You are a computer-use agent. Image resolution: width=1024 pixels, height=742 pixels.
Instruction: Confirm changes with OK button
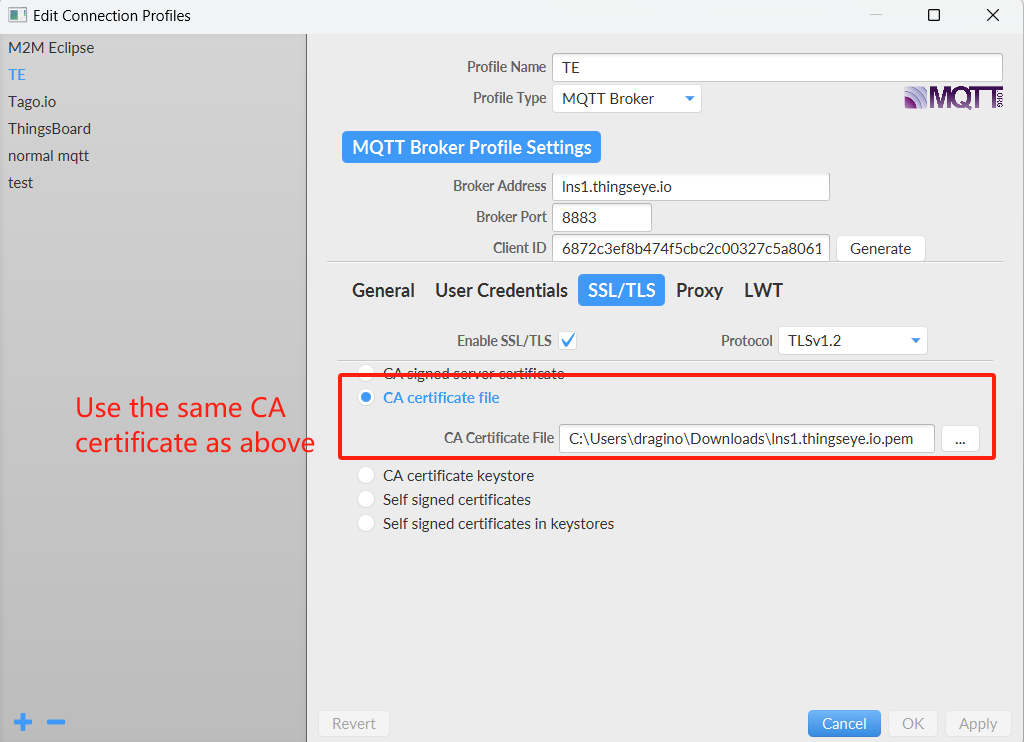click(913, 724)
